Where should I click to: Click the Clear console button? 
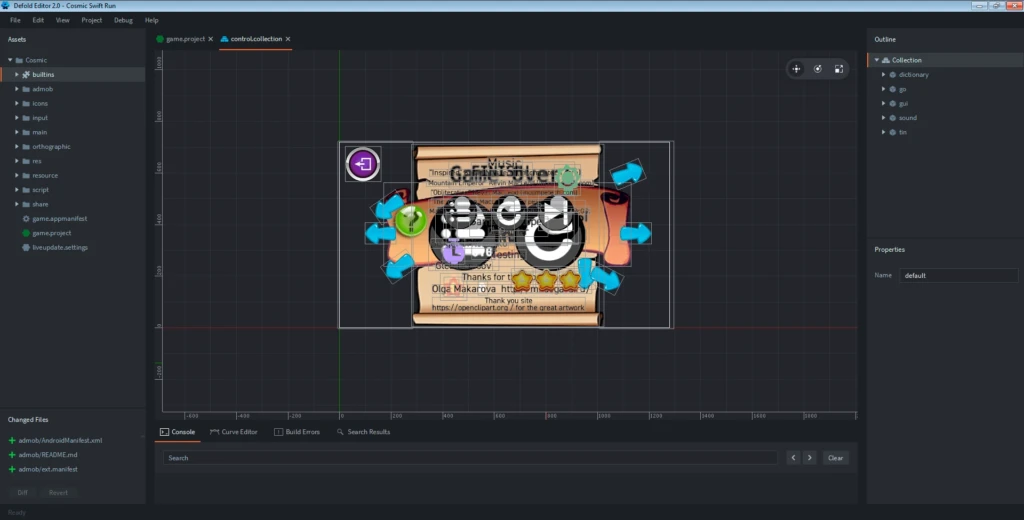point(835,458)
